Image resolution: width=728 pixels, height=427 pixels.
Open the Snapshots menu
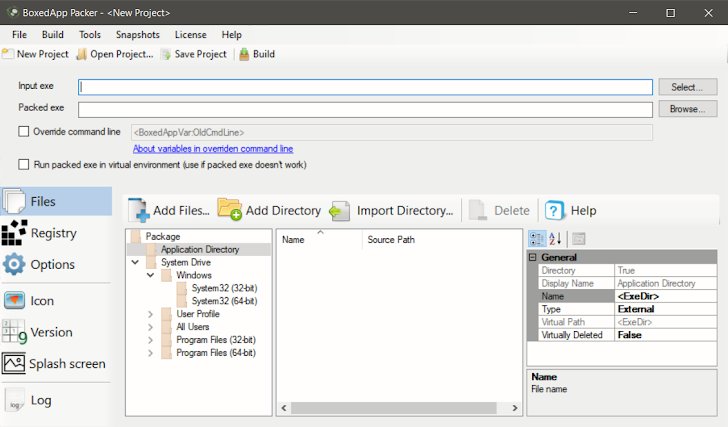point(138,35)
